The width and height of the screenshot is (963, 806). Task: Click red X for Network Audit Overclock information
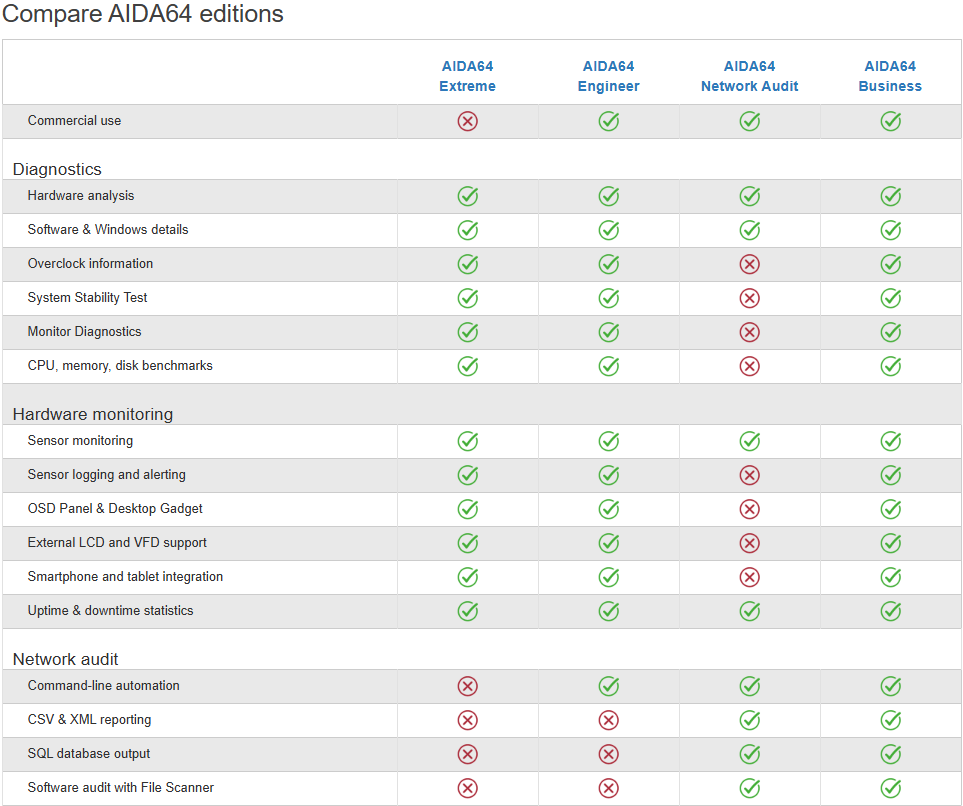[749, 264]
